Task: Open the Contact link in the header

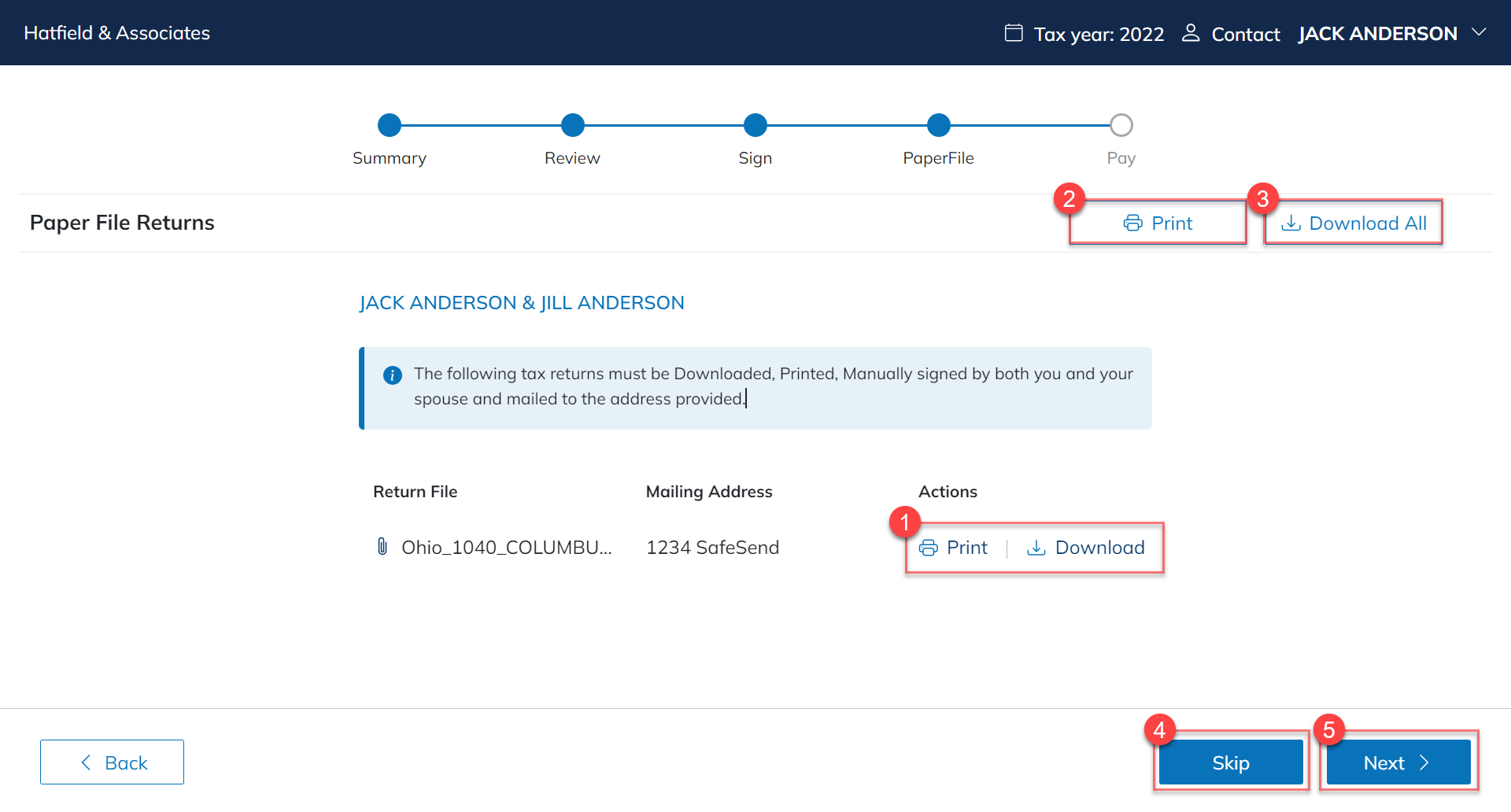Action: pyautogui.click(x=1245, y=35)
